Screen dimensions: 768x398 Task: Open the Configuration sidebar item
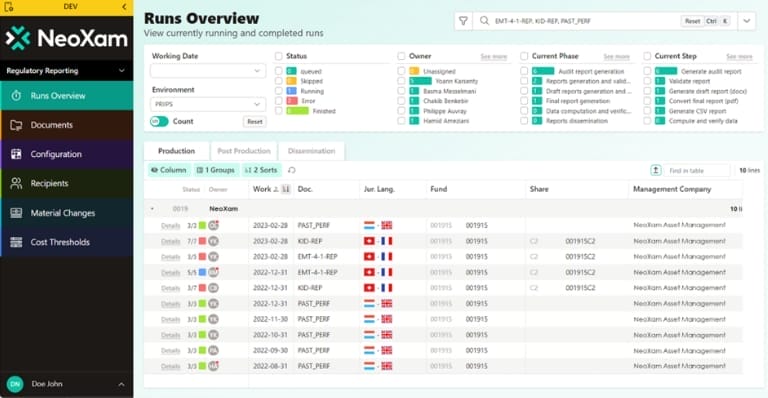pos(67,154)
